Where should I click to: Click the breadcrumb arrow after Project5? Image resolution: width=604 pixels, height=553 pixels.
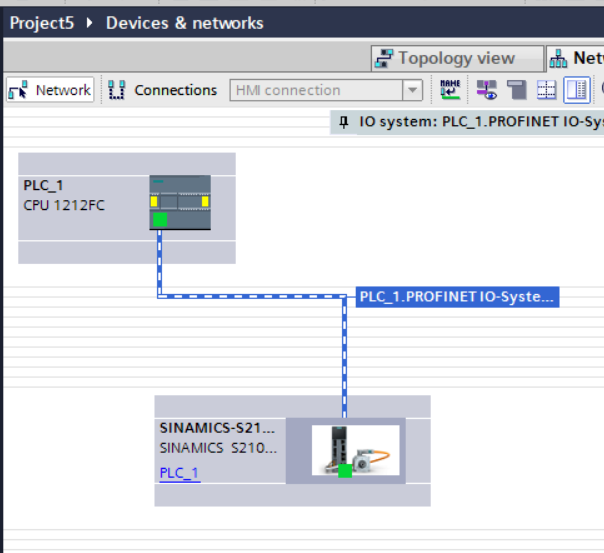point(90,23)
